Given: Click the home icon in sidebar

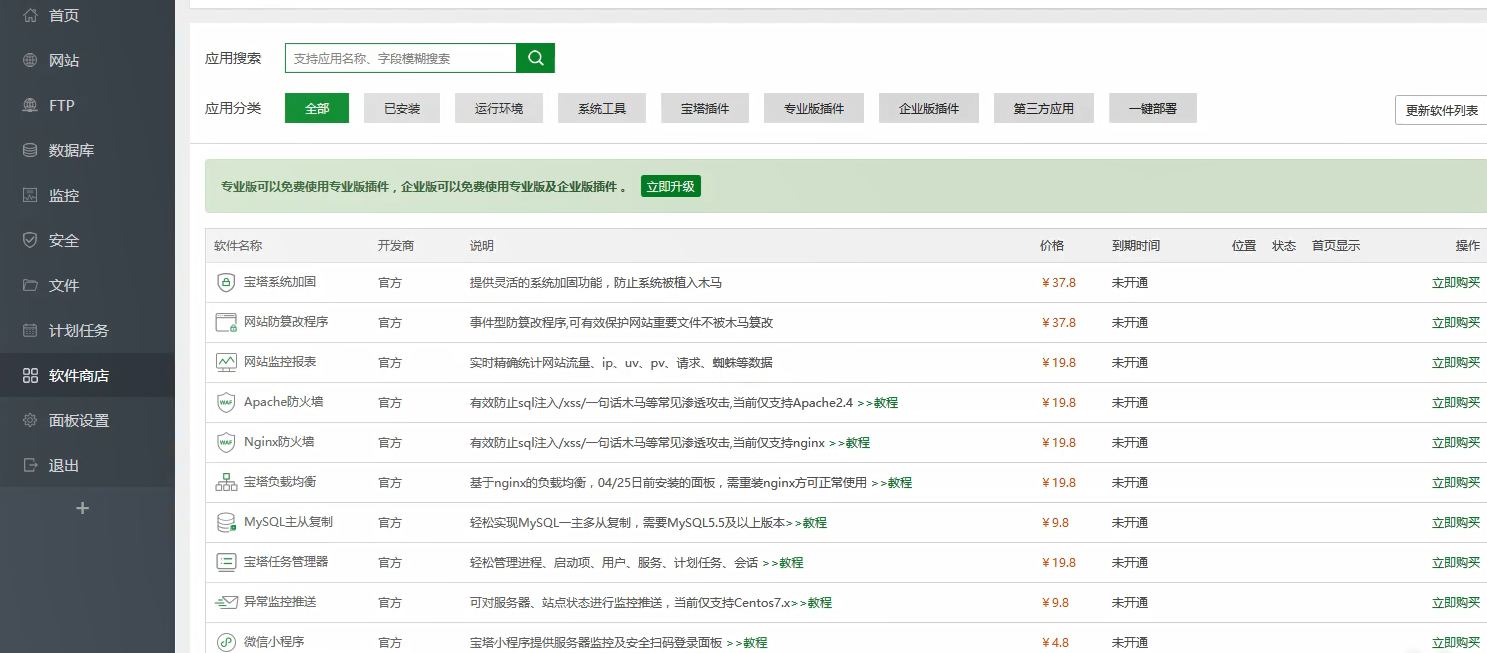Looking at the screenshot, I should 30,15.
